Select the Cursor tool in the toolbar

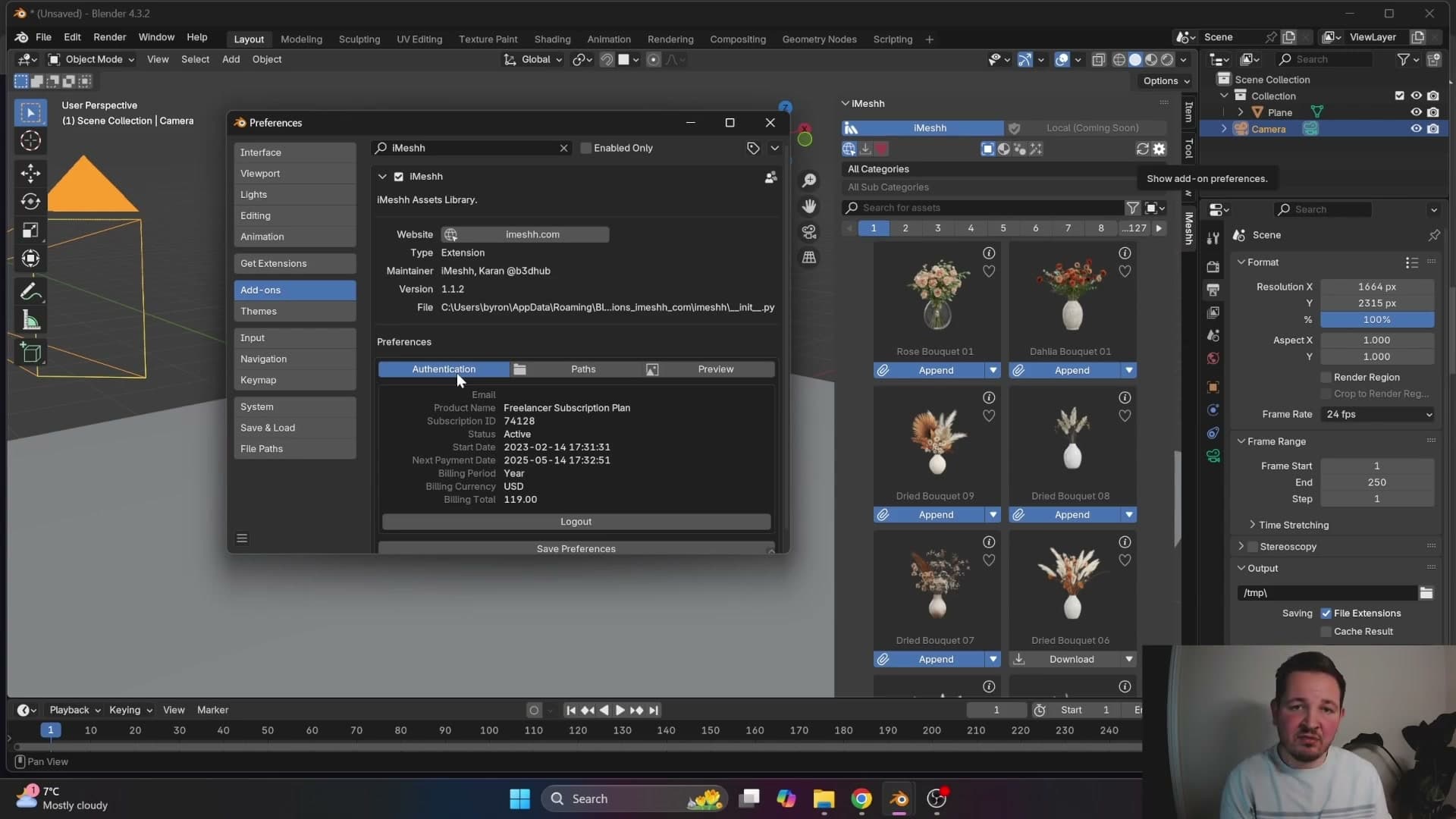coord(30,141)
